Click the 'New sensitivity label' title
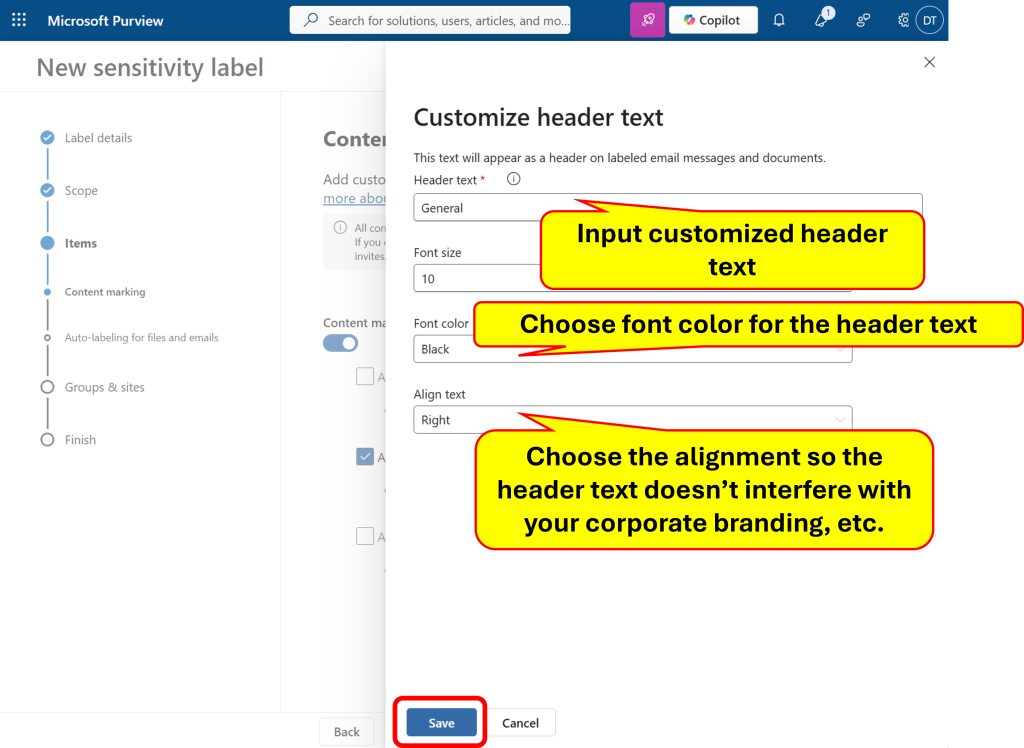This screenshot has height=748, width=1024. [x=150, y=68]
